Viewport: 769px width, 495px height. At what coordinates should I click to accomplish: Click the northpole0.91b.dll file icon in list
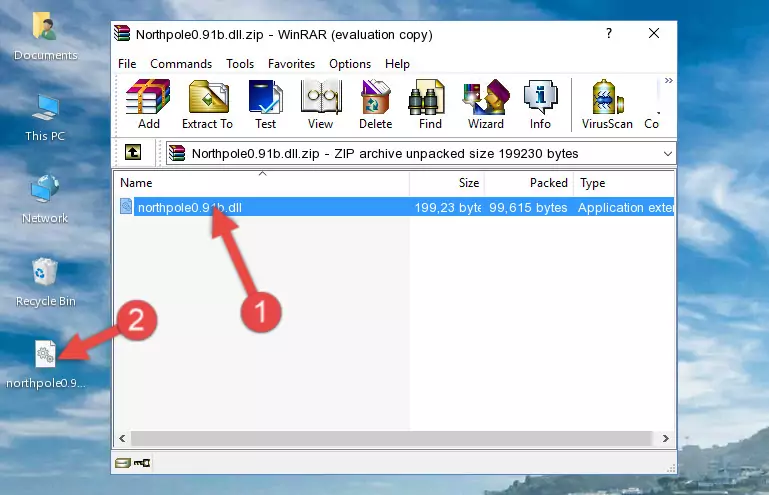pos(126,207)
